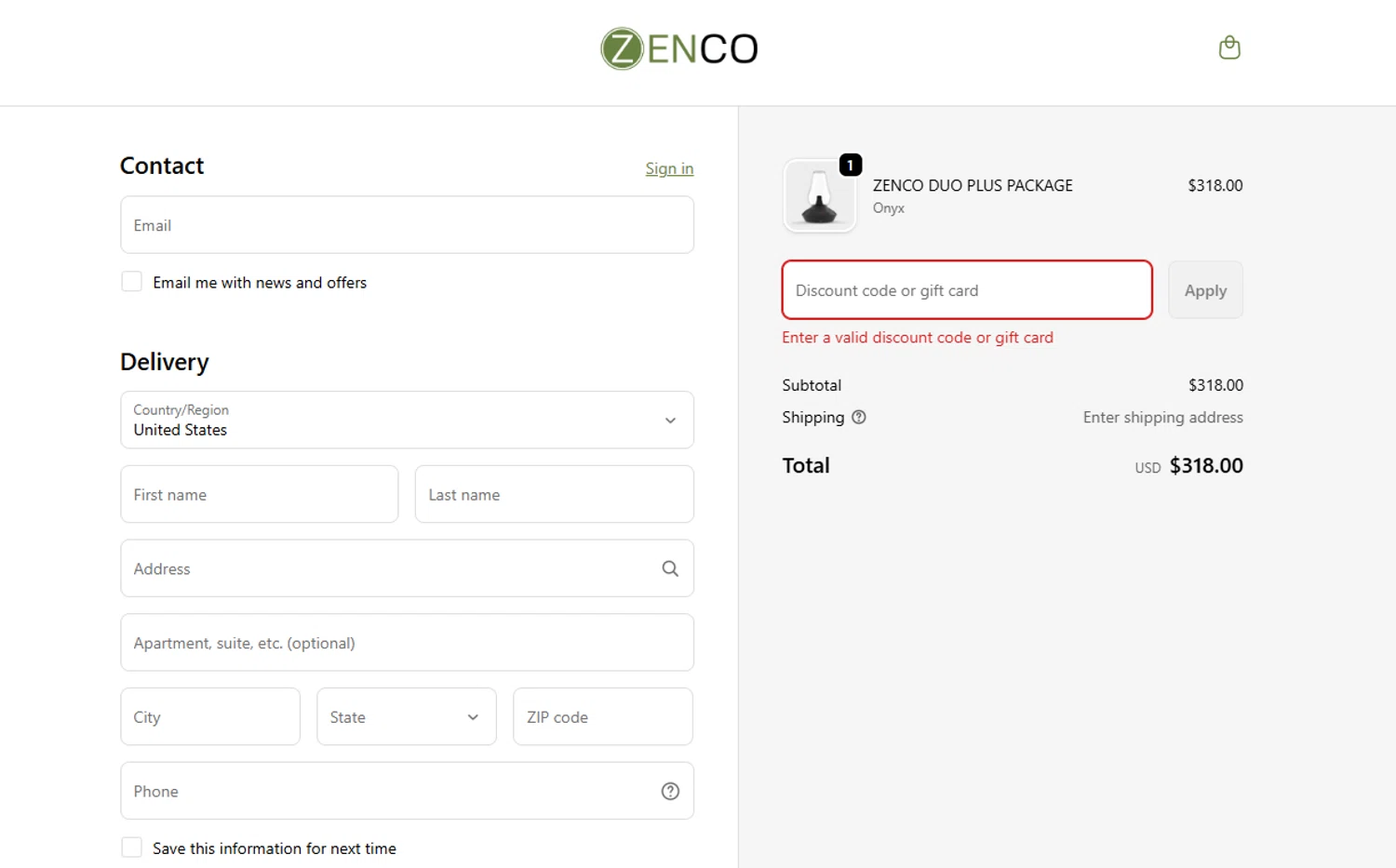Screen dimensions: 1396x868
Task: Click the Contact heading
Action: click(162, 166)
